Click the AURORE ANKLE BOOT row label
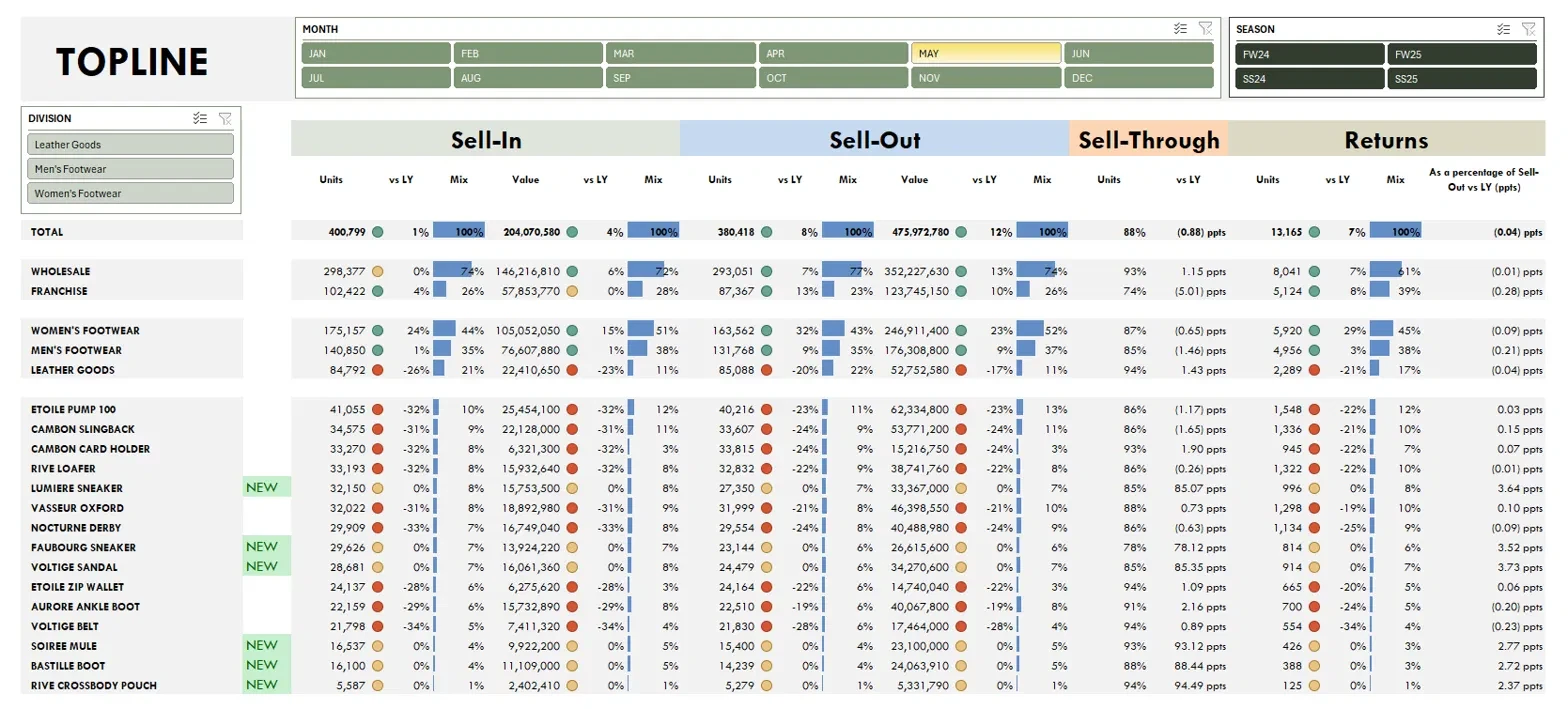The image size is (1568, 709). pyautogui.click(x=85, y=606)
